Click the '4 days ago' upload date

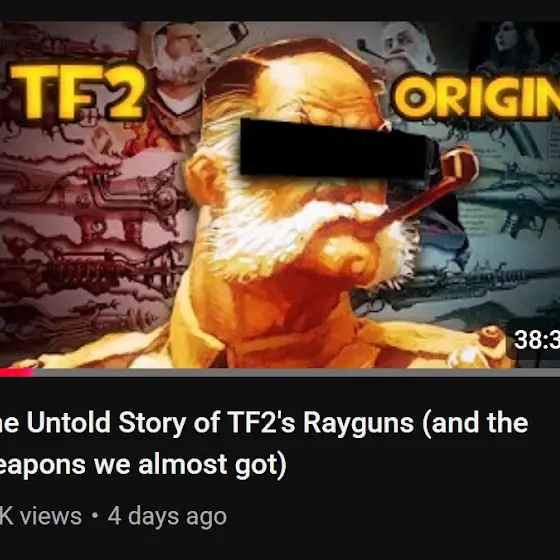point(167,516)
